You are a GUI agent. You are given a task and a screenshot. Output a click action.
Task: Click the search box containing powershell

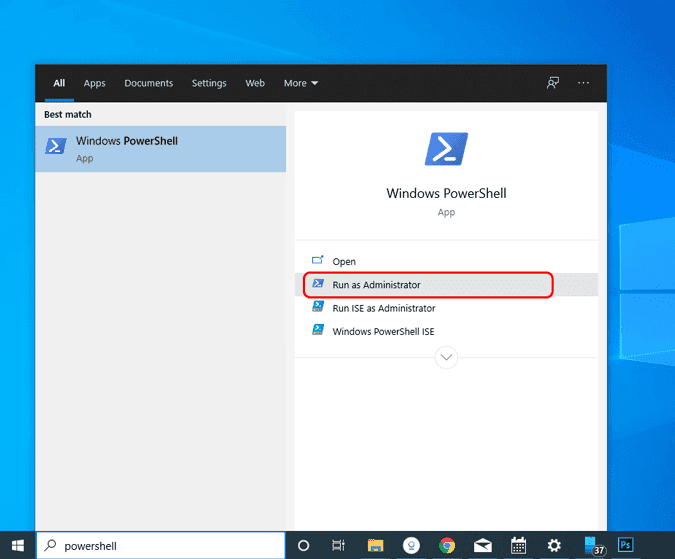coord(161,546)
